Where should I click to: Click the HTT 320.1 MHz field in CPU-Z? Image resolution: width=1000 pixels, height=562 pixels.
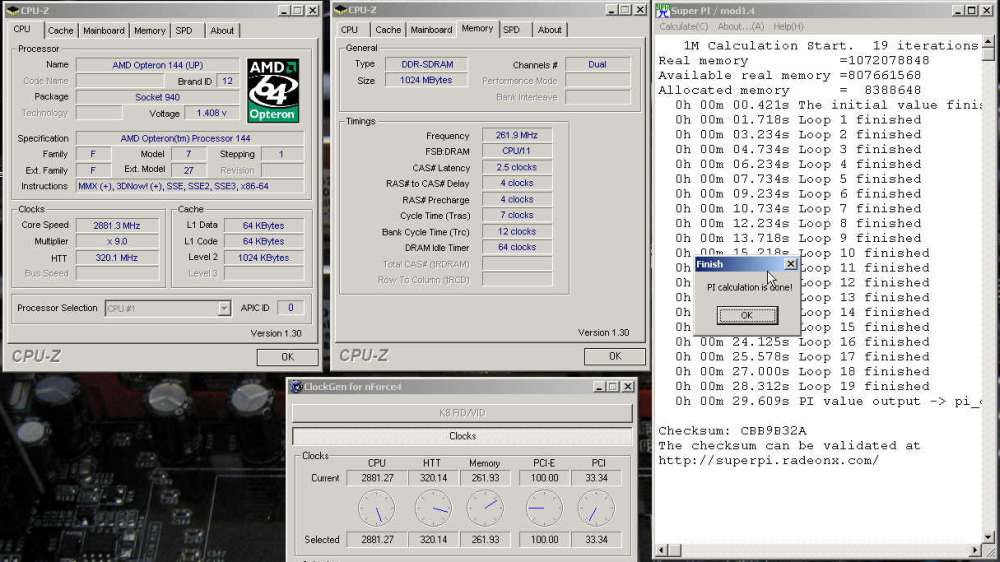pos(117,258)
